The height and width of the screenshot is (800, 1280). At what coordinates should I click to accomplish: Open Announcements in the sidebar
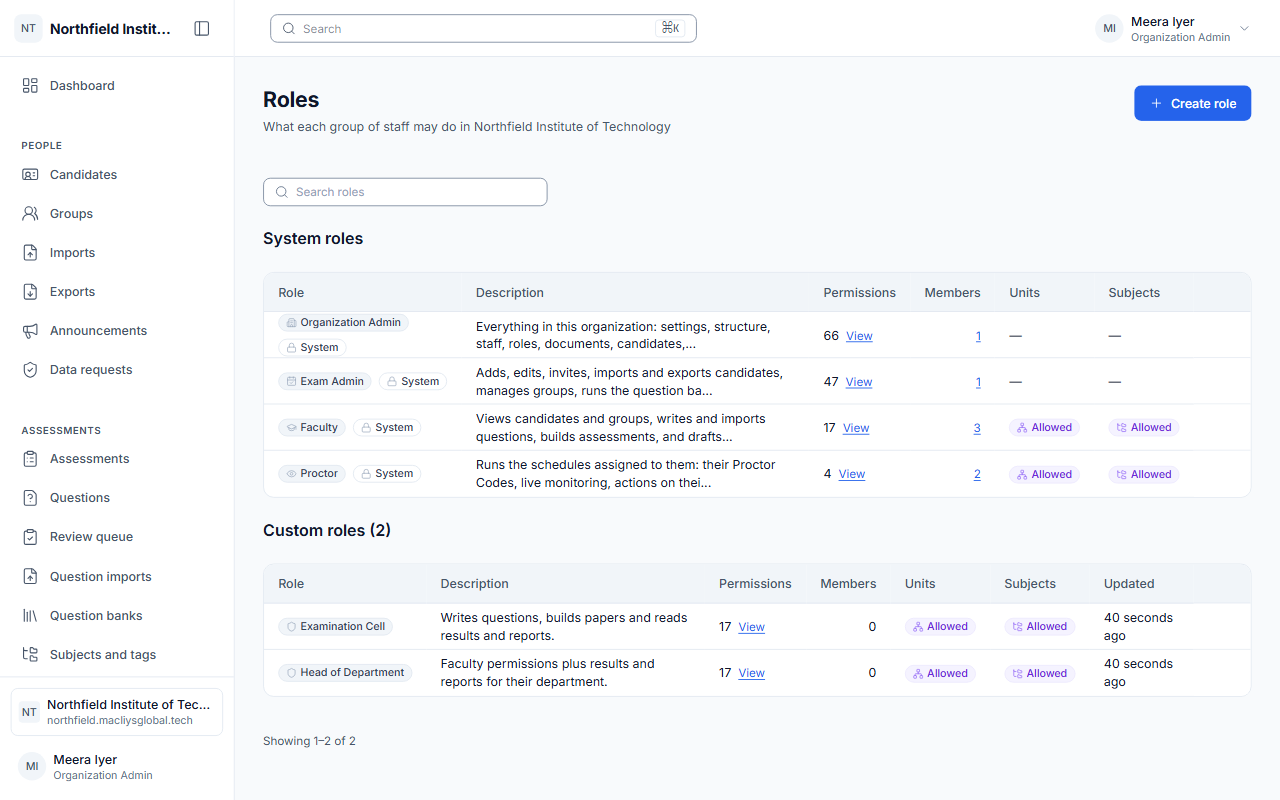117,331
